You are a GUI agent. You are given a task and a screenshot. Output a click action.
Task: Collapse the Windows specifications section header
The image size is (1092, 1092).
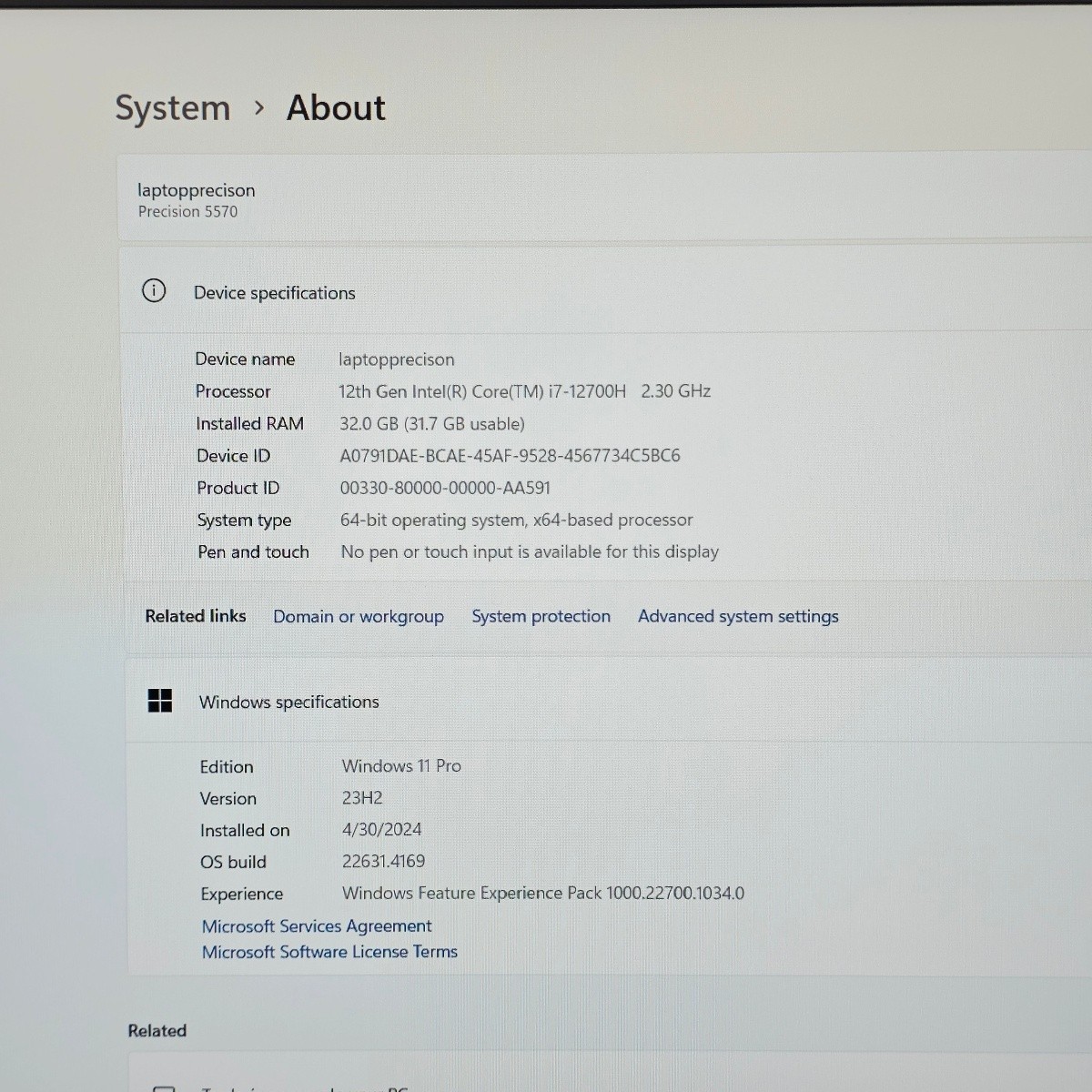pos(608,702)
